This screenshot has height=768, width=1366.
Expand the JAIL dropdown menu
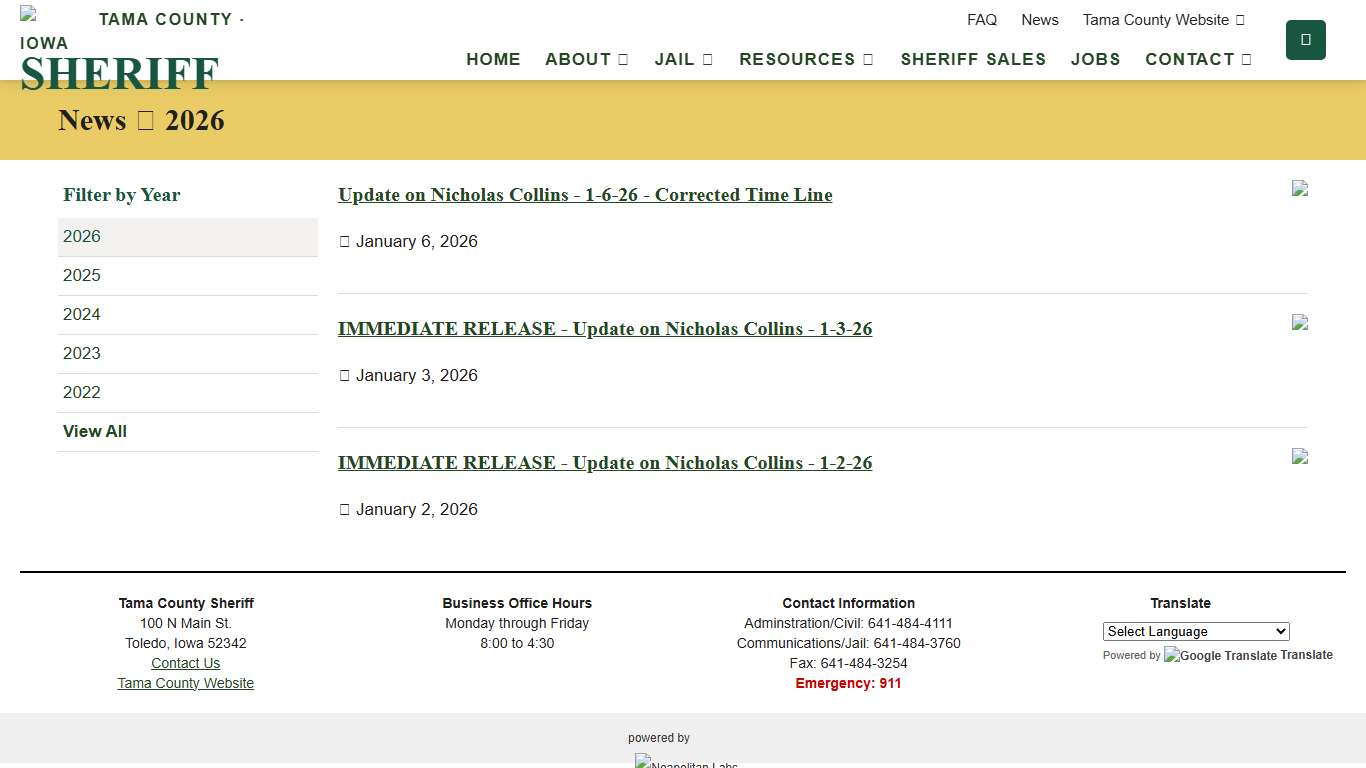pyautogui.click(x=683, y=59)
